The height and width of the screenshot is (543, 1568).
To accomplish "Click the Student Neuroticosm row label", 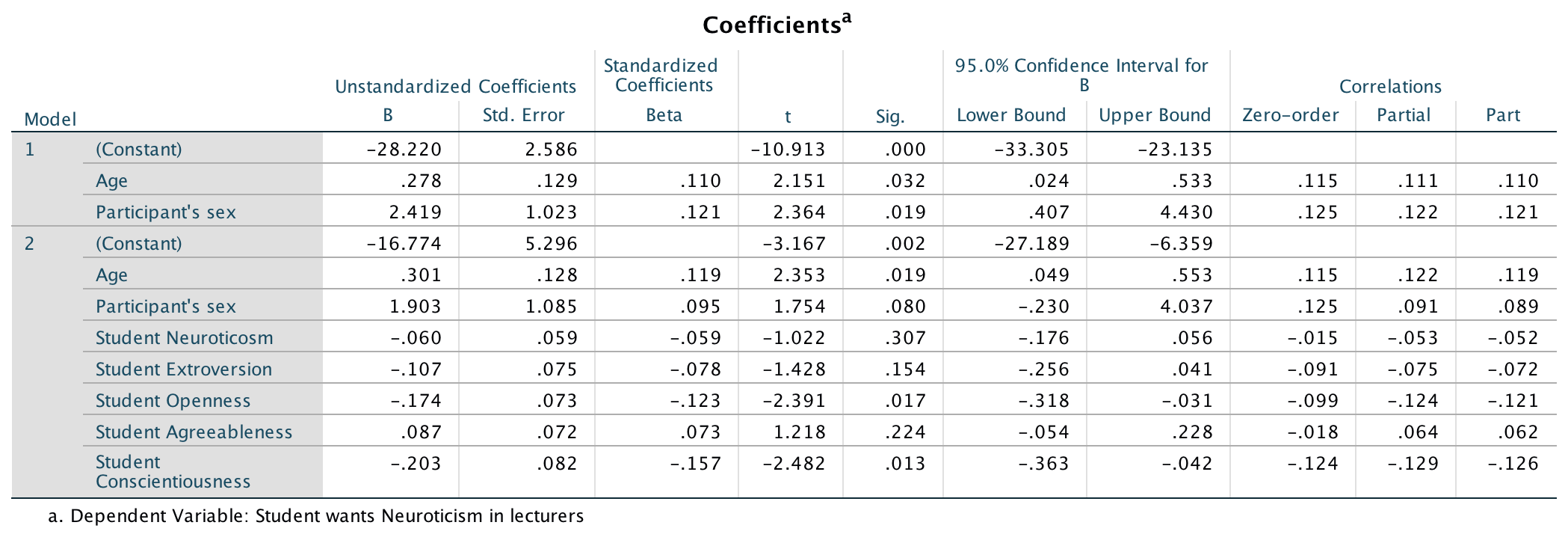I will tap(184, 338).
